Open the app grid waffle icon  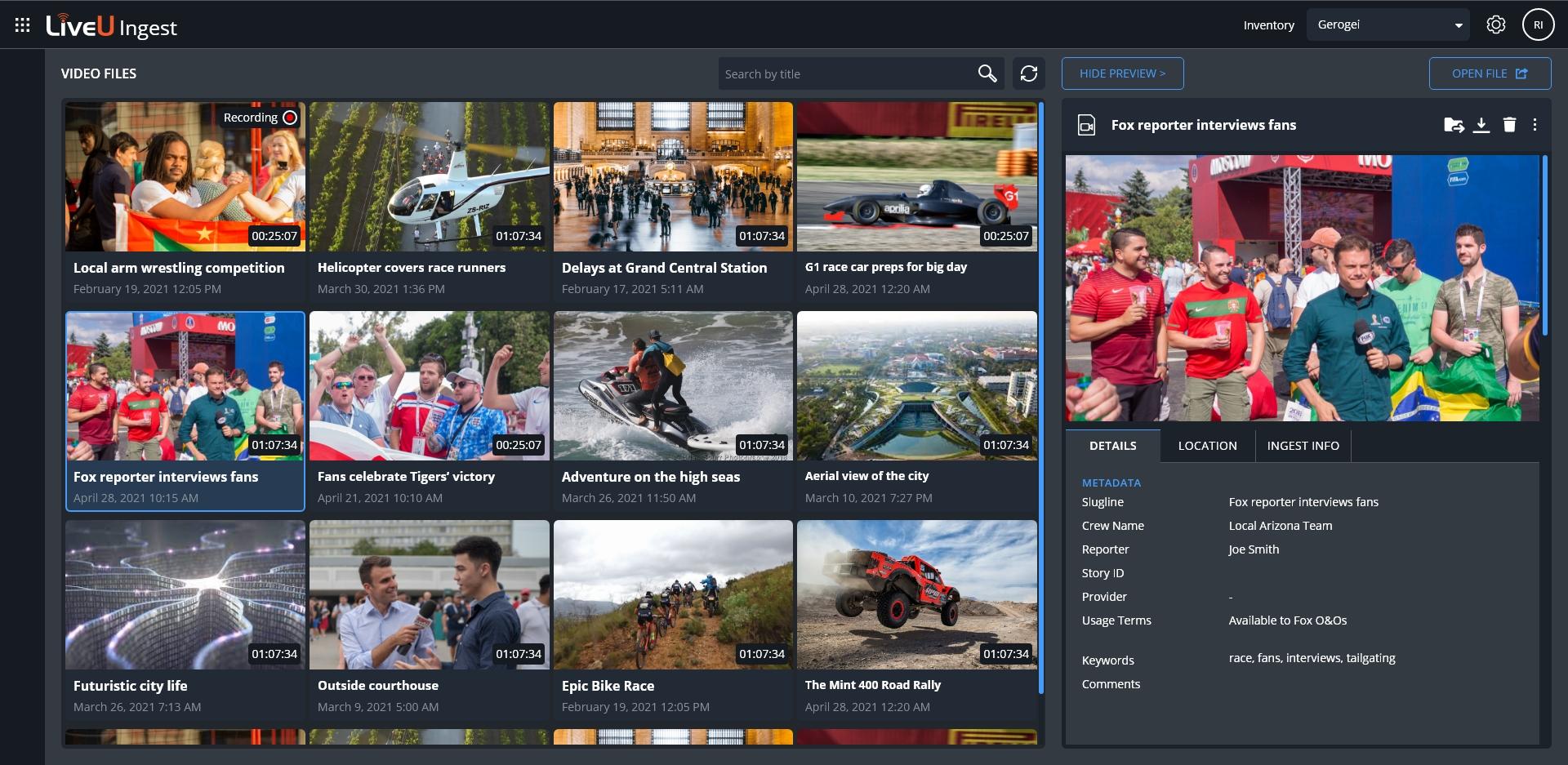pyautogui.click(x=24, y=24)
